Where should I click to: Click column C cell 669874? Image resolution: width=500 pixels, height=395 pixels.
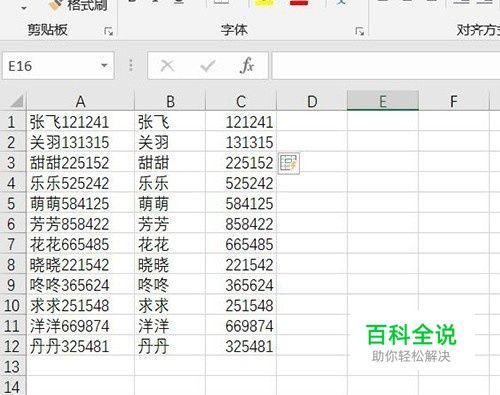pyautogui.click(x=241, y=326)
